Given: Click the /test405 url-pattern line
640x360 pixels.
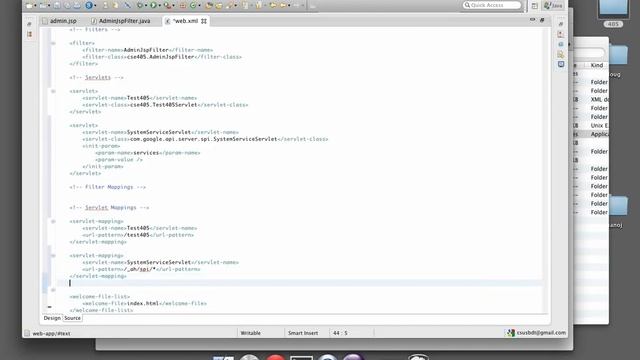Looking at the screenshot, I should [138, 235].
